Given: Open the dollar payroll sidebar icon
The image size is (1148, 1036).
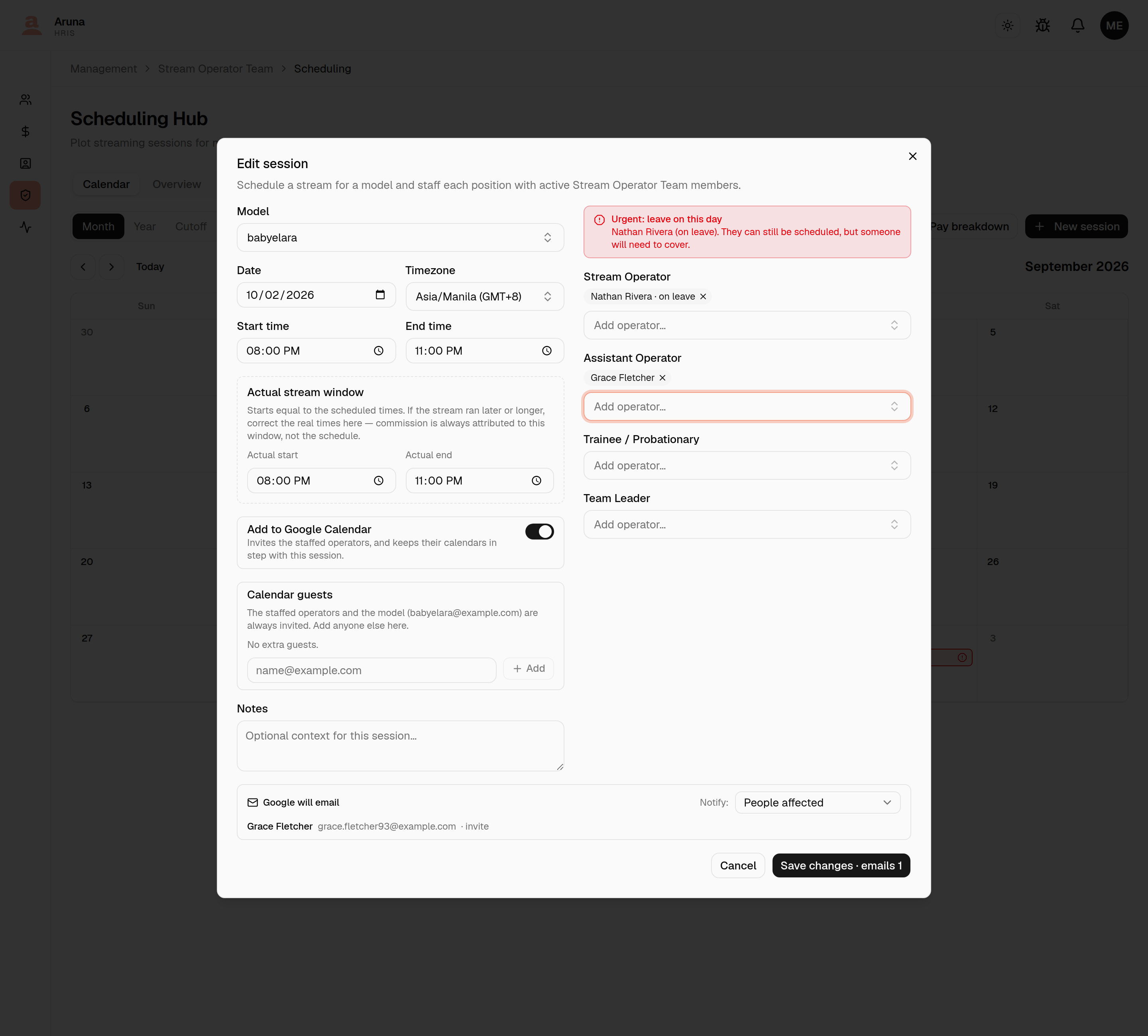Looking at the screenshot, I should click(x=25, y=131).
